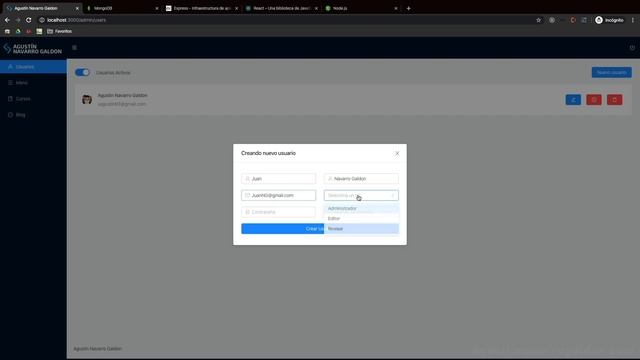Close the Express tab
Screen dimensions: 640x360
click(x=236, y=8)
